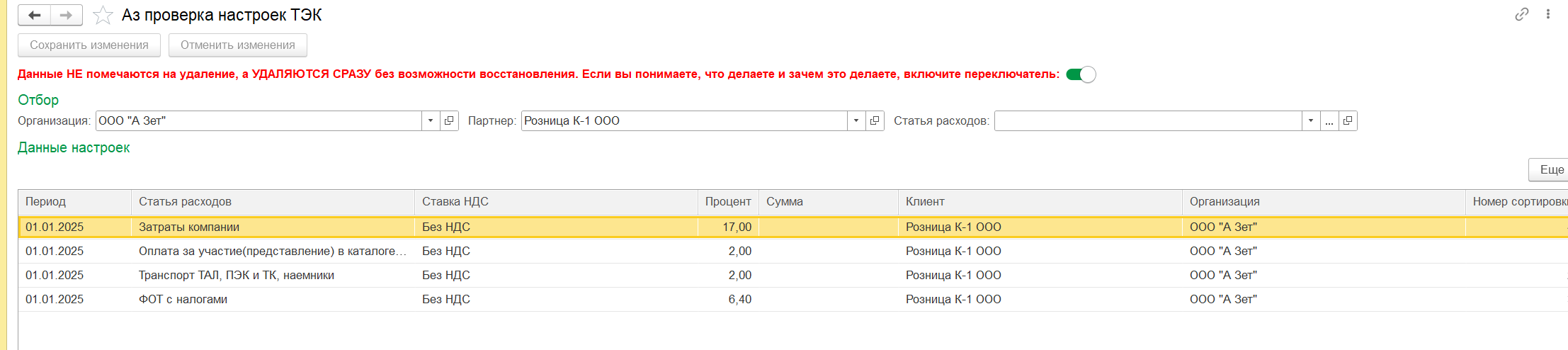
Task: Expand the Статья расходов dropdown list
Action: (1311, 121)
